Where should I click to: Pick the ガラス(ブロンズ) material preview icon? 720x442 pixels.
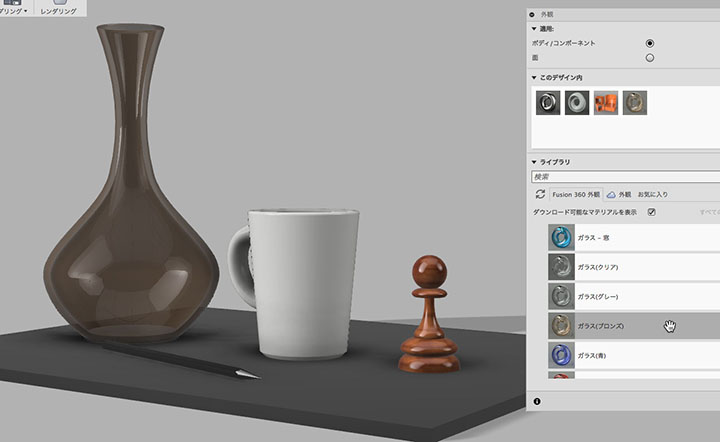click(561, 325)
